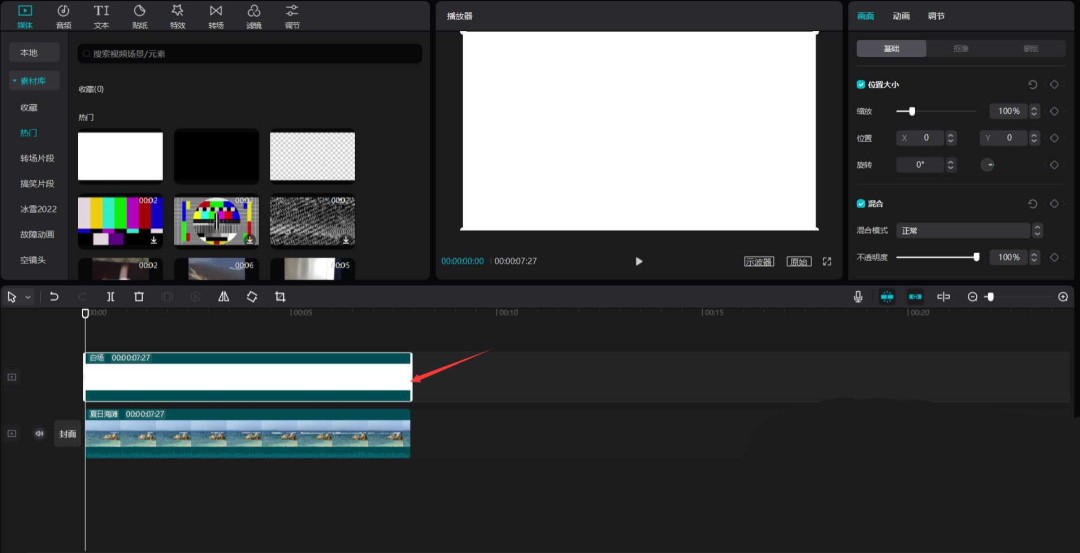
Task: Click the crop icon in timeline toolbar
Action: point(280,297)
